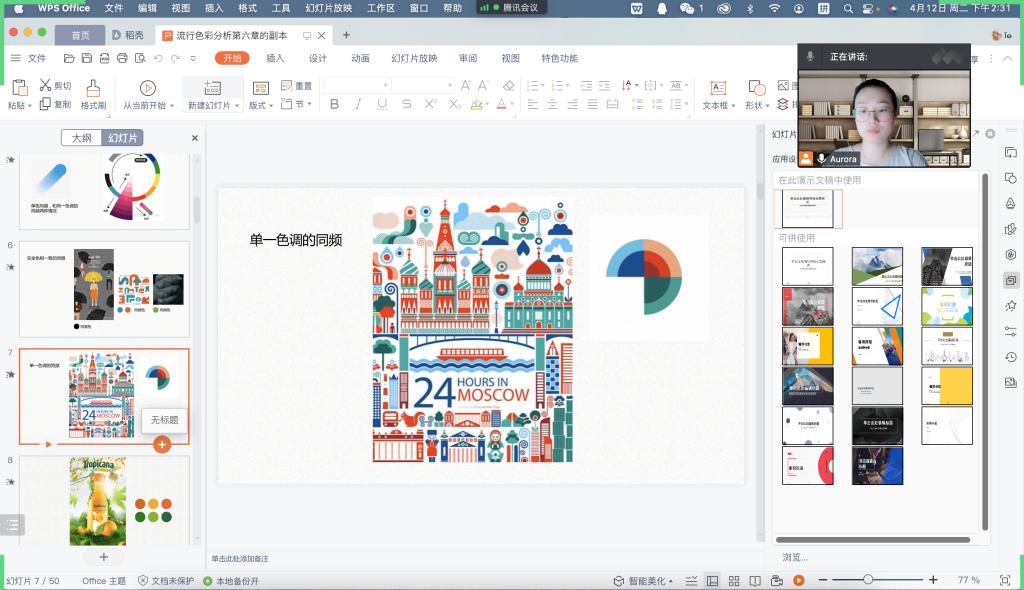Open the Review (审阅) tab

(468, 58)
